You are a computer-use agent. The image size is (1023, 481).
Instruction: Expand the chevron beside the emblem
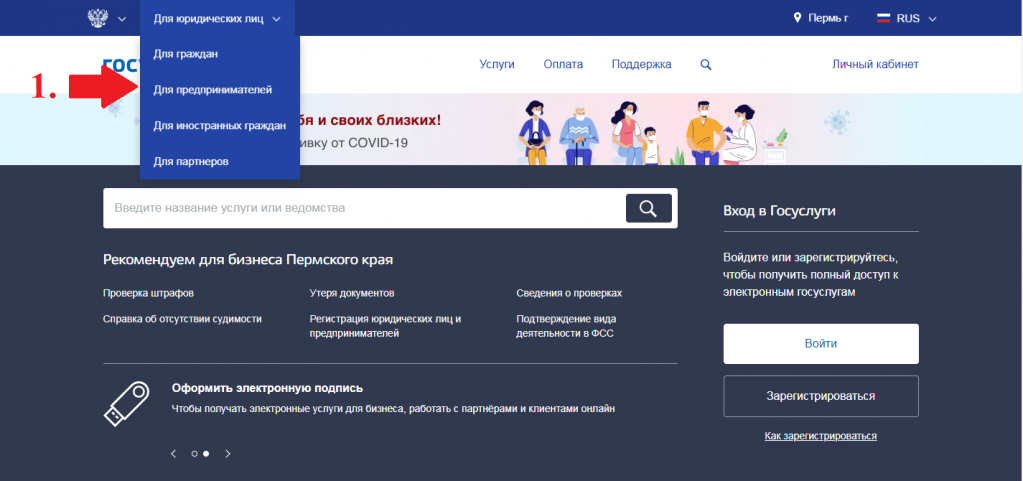pos(122,19)
